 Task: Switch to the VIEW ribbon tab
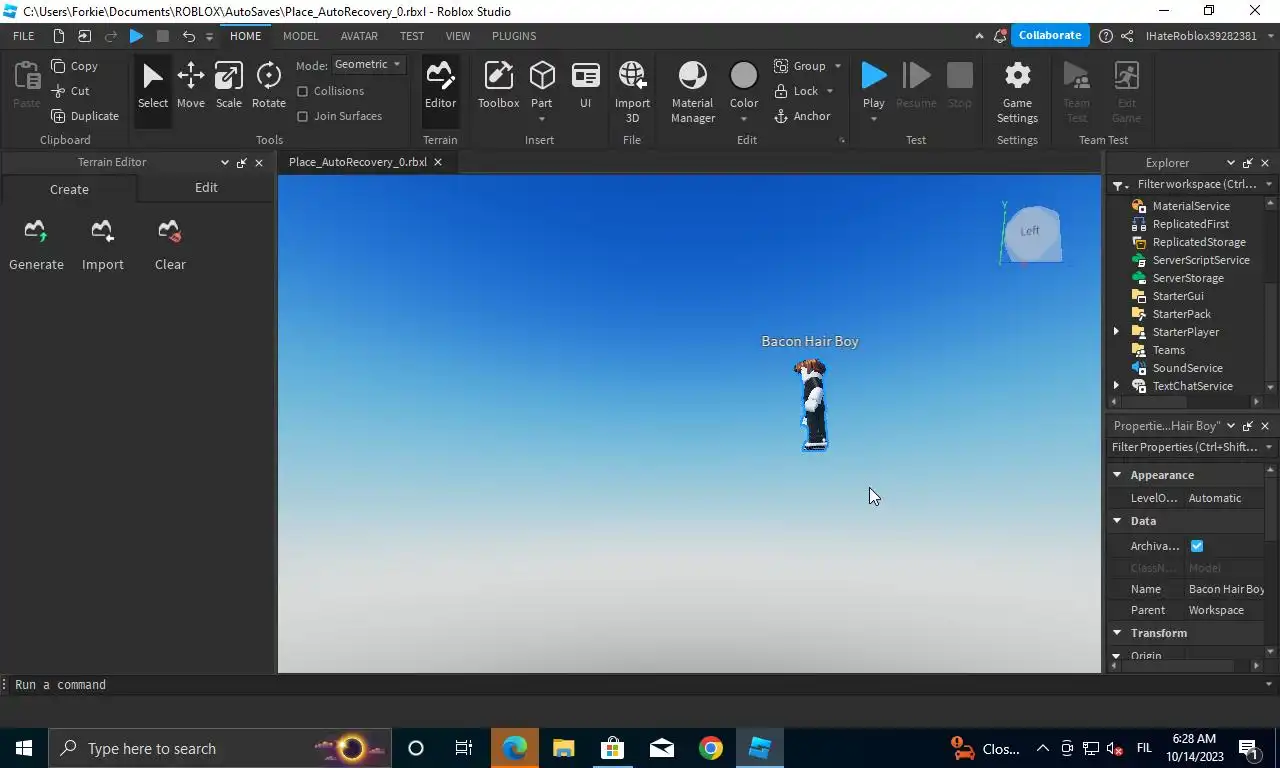[458, 36]
